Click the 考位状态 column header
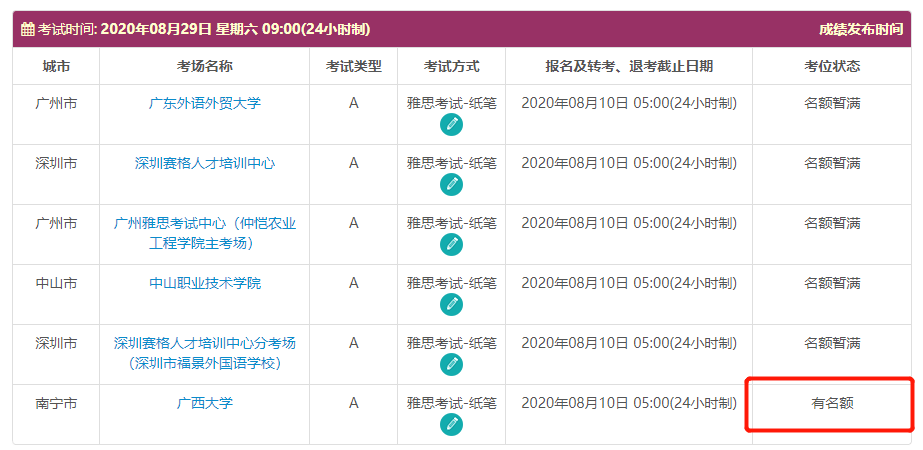 [x=832, y=67]
